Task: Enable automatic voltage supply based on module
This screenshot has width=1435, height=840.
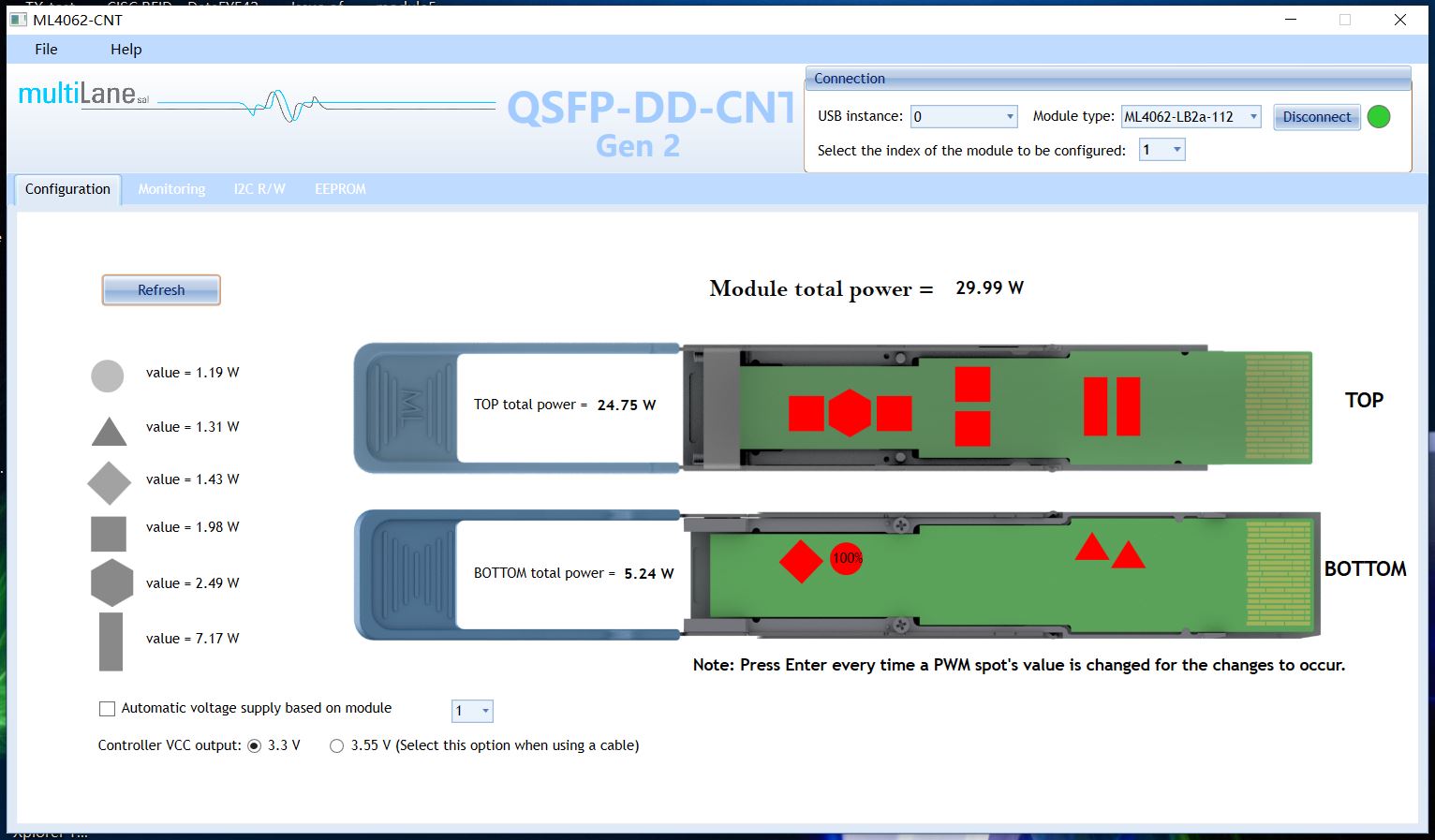Action: [108, 709]
